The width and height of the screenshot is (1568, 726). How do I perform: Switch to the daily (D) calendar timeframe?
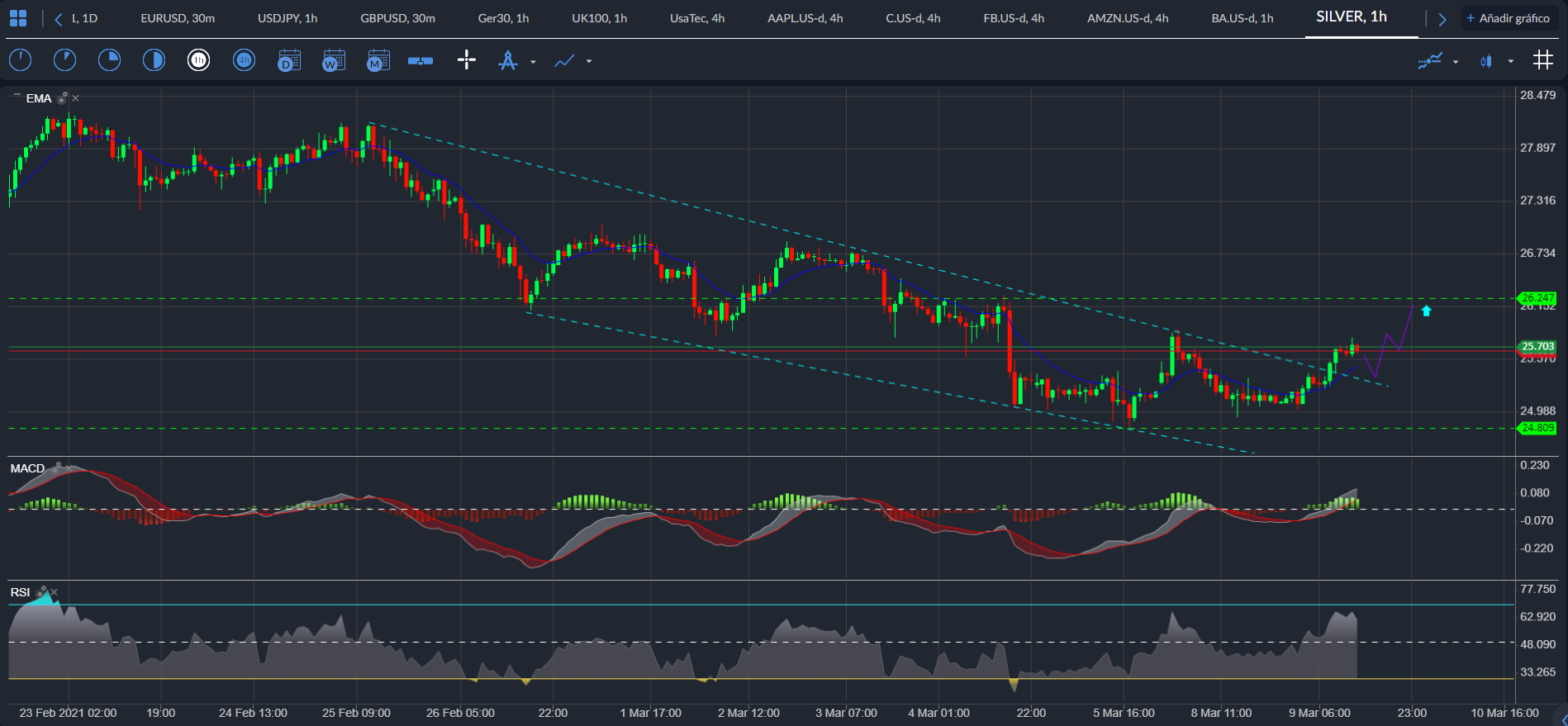[289, 60]
